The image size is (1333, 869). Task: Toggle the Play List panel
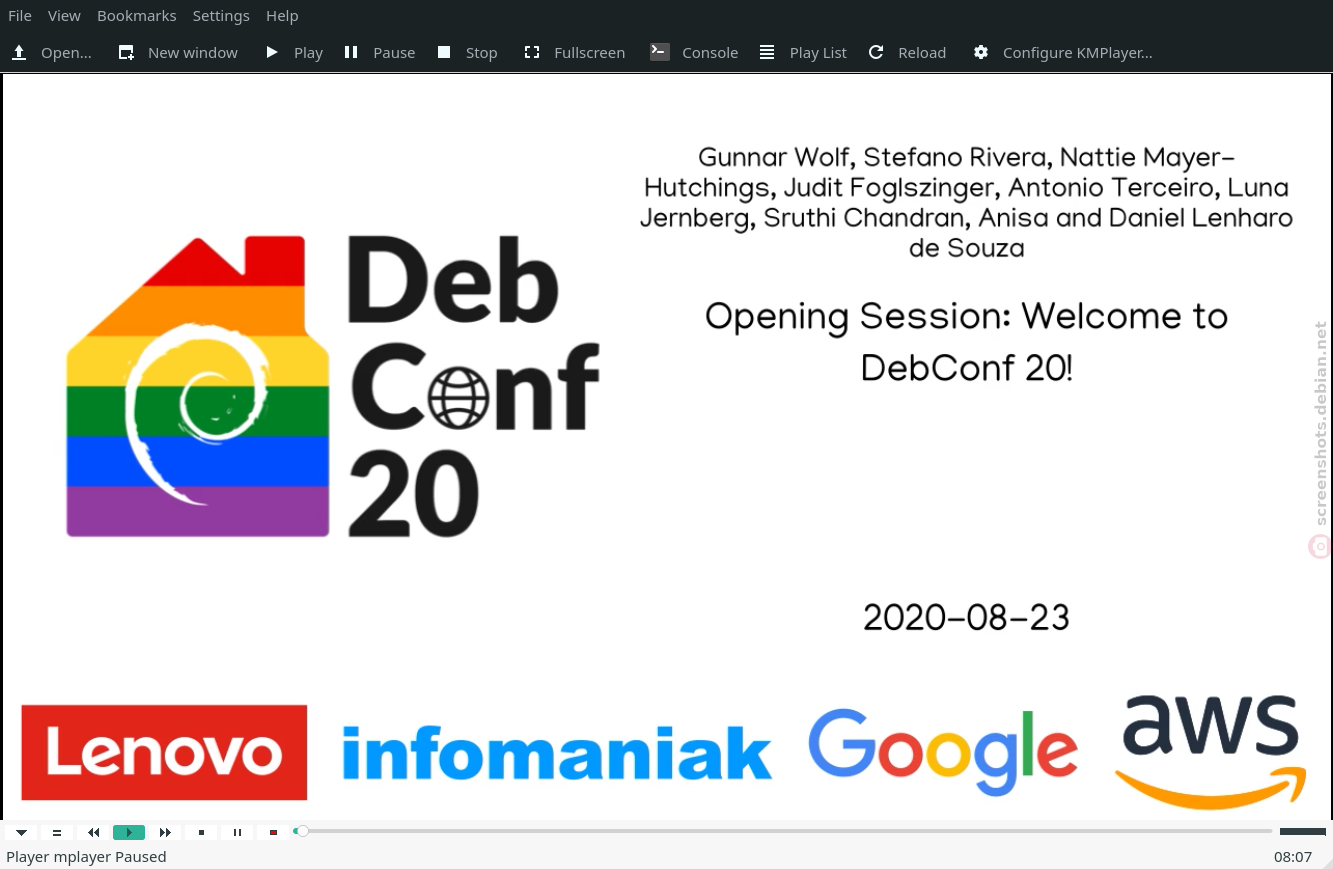click(803, 52)
